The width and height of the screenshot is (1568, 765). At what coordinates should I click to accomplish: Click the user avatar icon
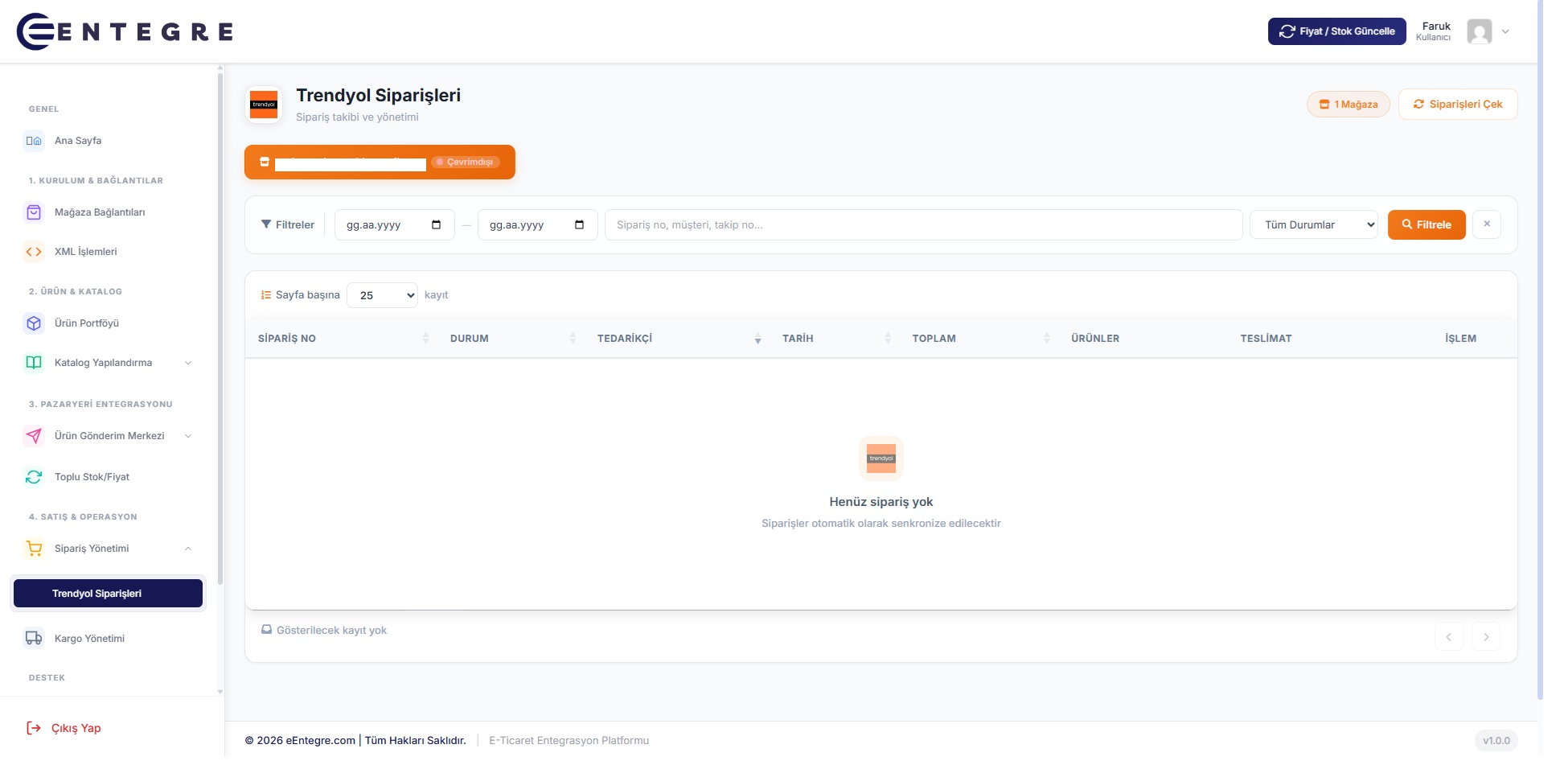point(1480,31)
